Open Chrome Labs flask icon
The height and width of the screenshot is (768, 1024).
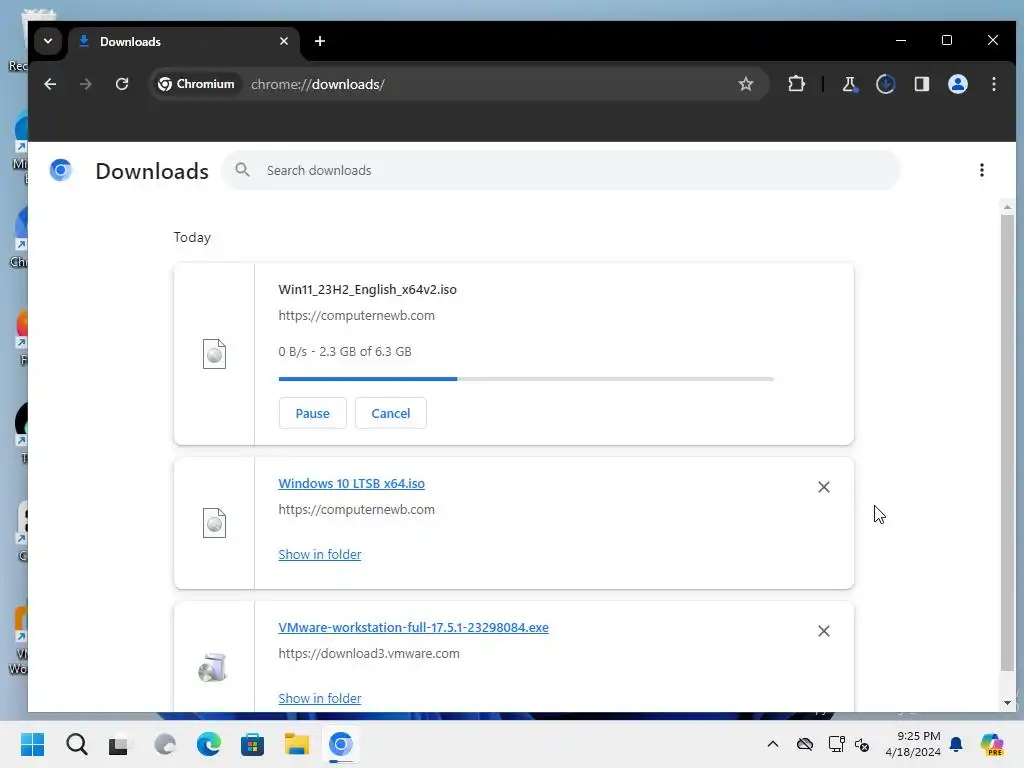click(x=849, y=84)
